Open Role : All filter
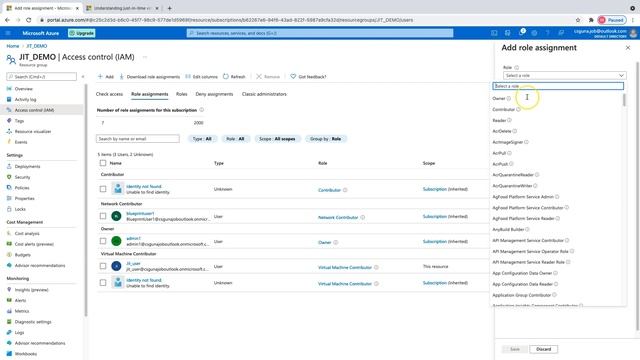This screenshot has height=360, width=640. click(x=235, y=139)
